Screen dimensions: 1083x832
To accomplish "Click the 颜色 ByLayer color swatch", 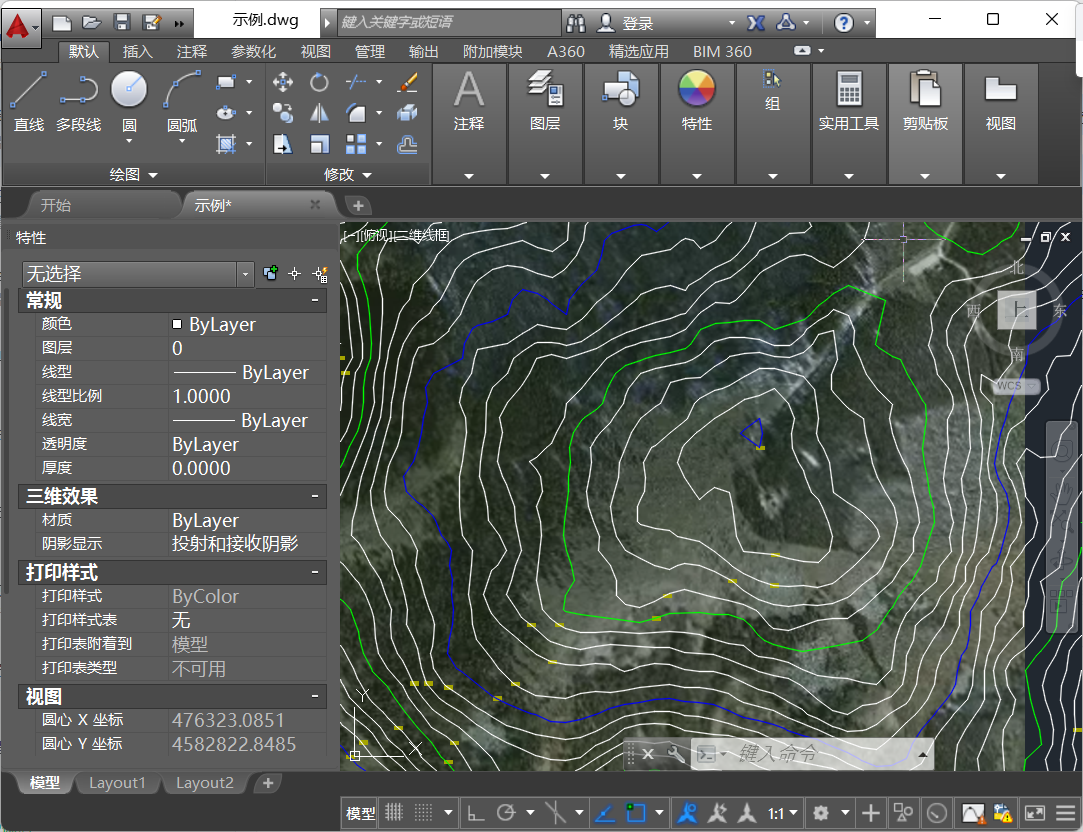I will click(x=177, y=324).
